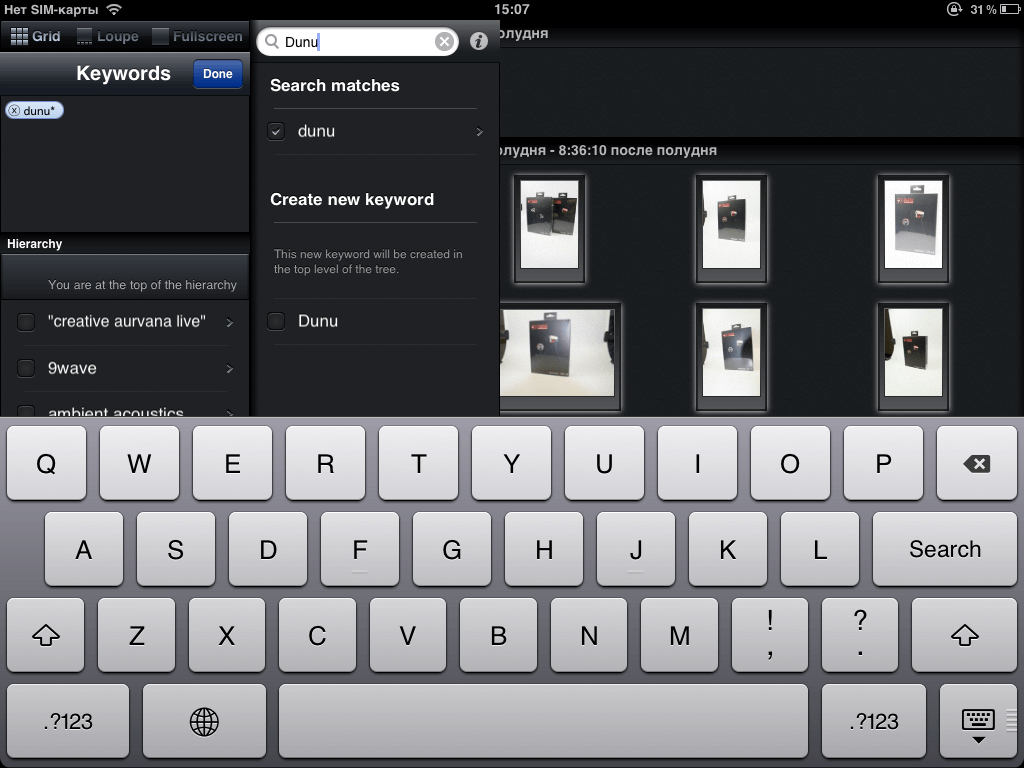Tap the left .?123 key
Image resolution: width=1024 pixels, height=768 pixels.
pyautogui.click(x=68, y=721)
